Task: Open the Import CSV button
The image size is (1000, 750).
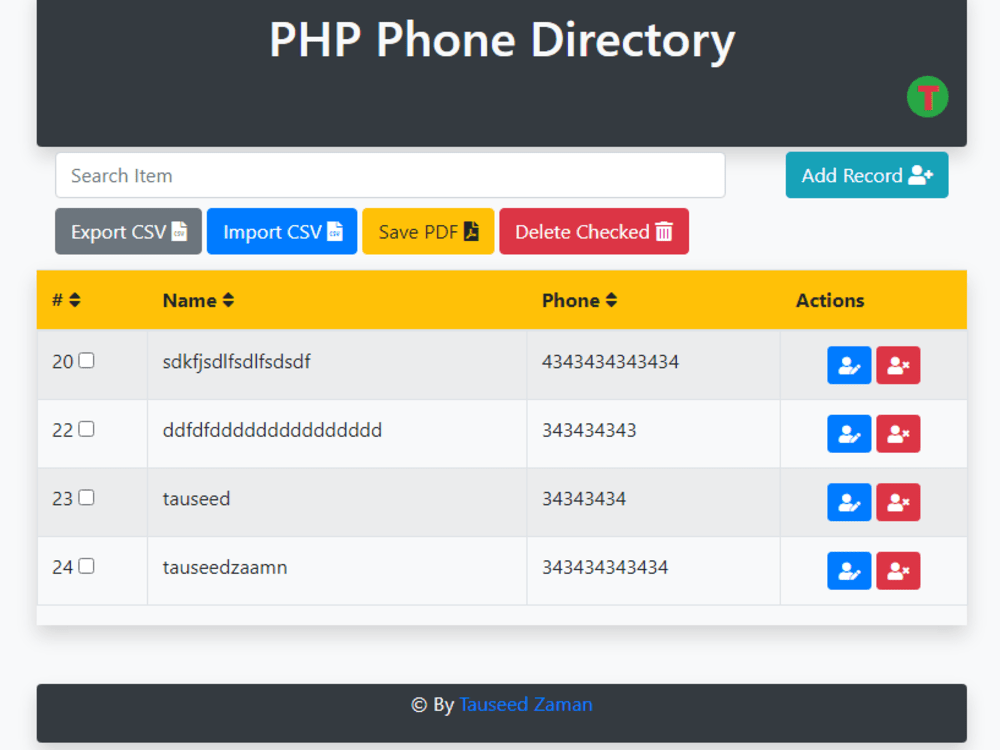Action: click(282, 232)
